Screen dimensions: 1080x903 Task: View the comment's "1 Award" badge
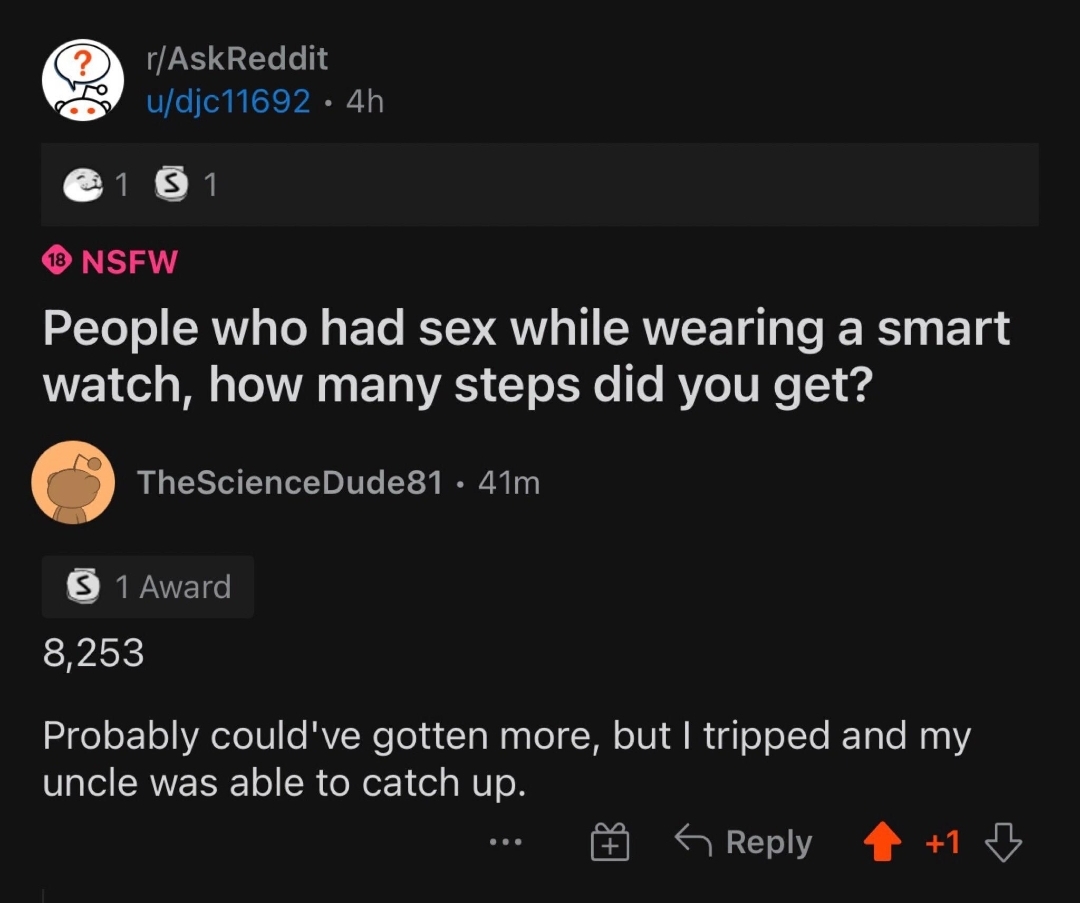[148, 586]
